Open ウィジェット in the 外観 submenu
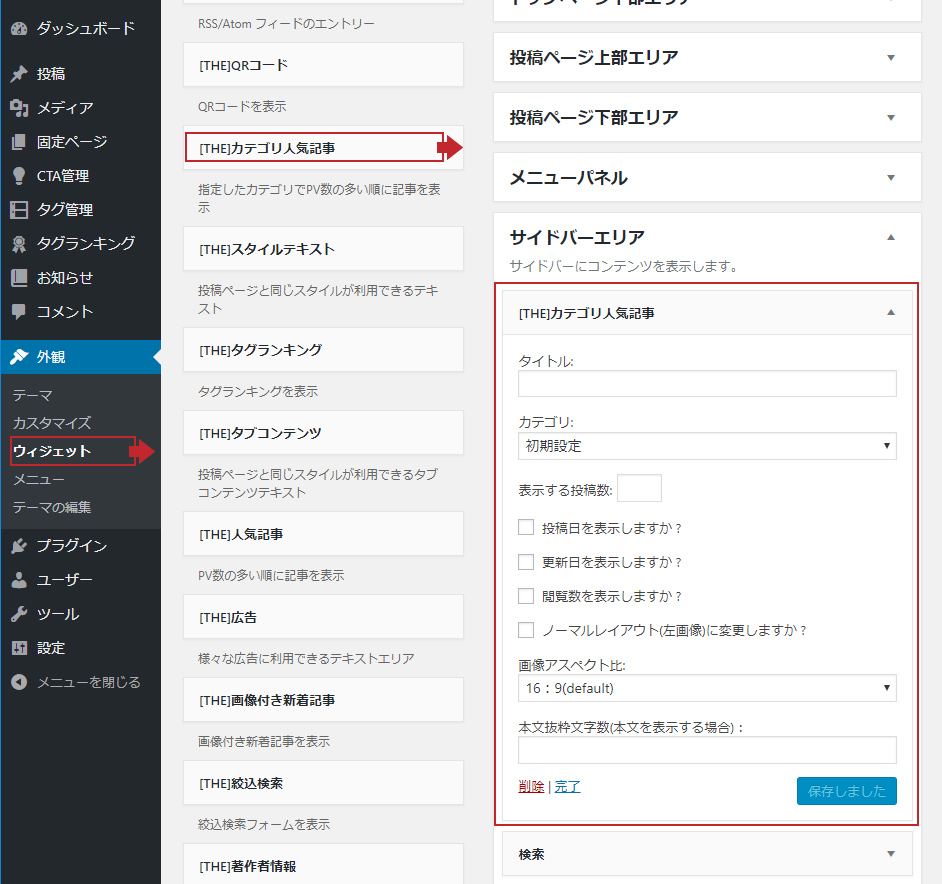Viewport: 942px width, 884px height. [x=52, y=451]
